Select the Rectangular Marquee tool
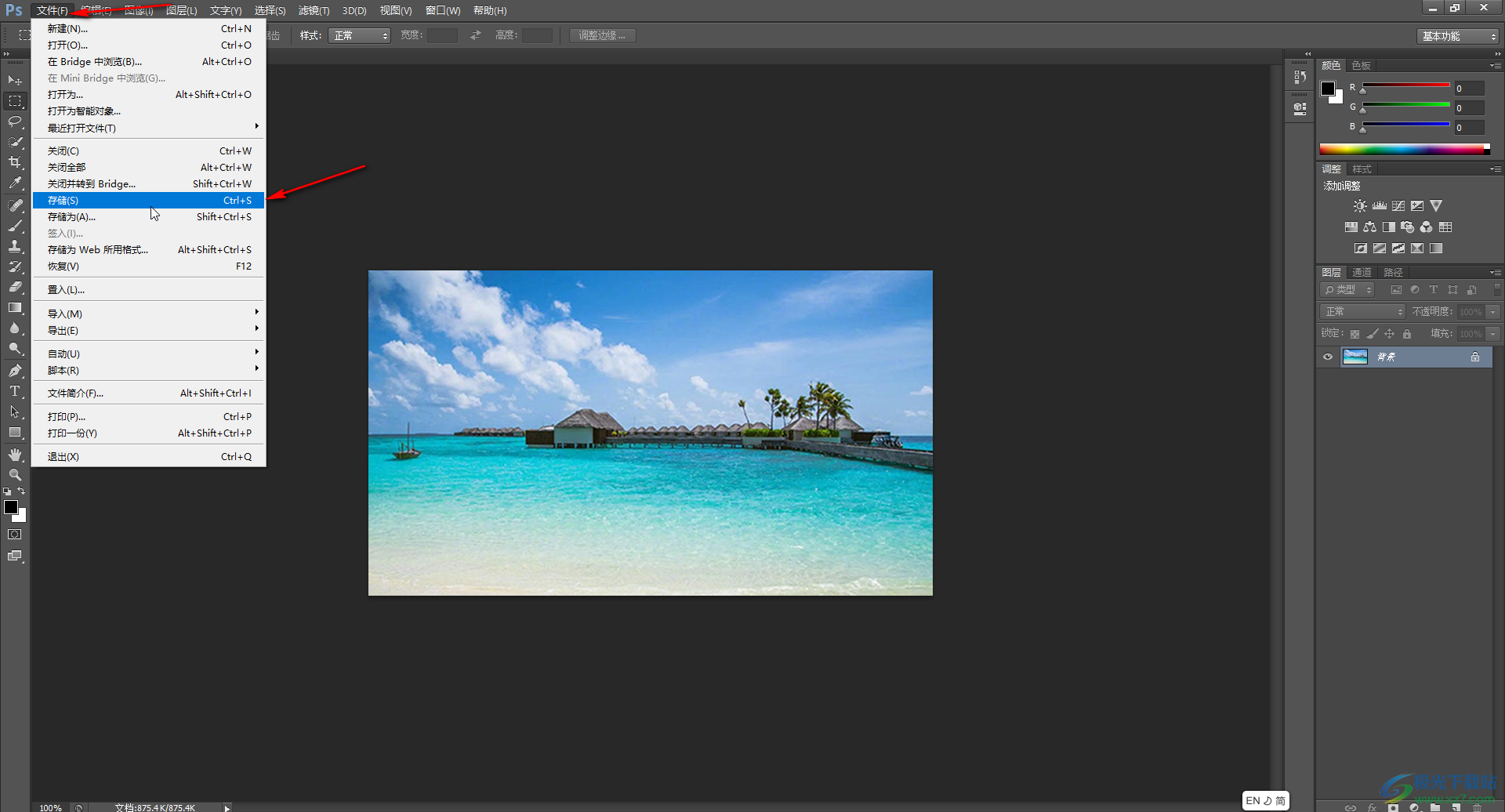Screen dimensions: 1505x812 15,101
